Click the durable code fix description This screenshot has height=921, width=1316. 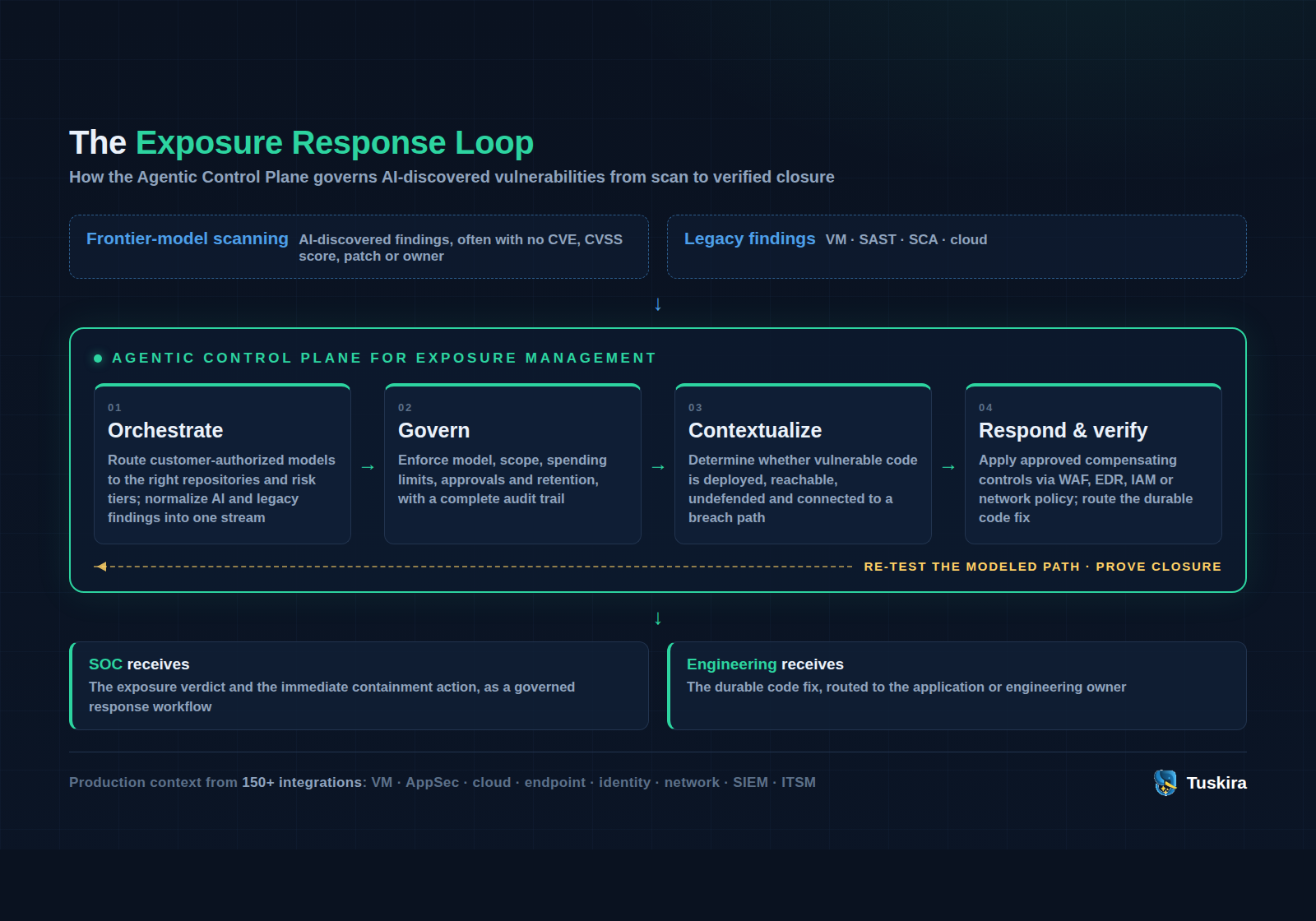[x=906, y=687]
